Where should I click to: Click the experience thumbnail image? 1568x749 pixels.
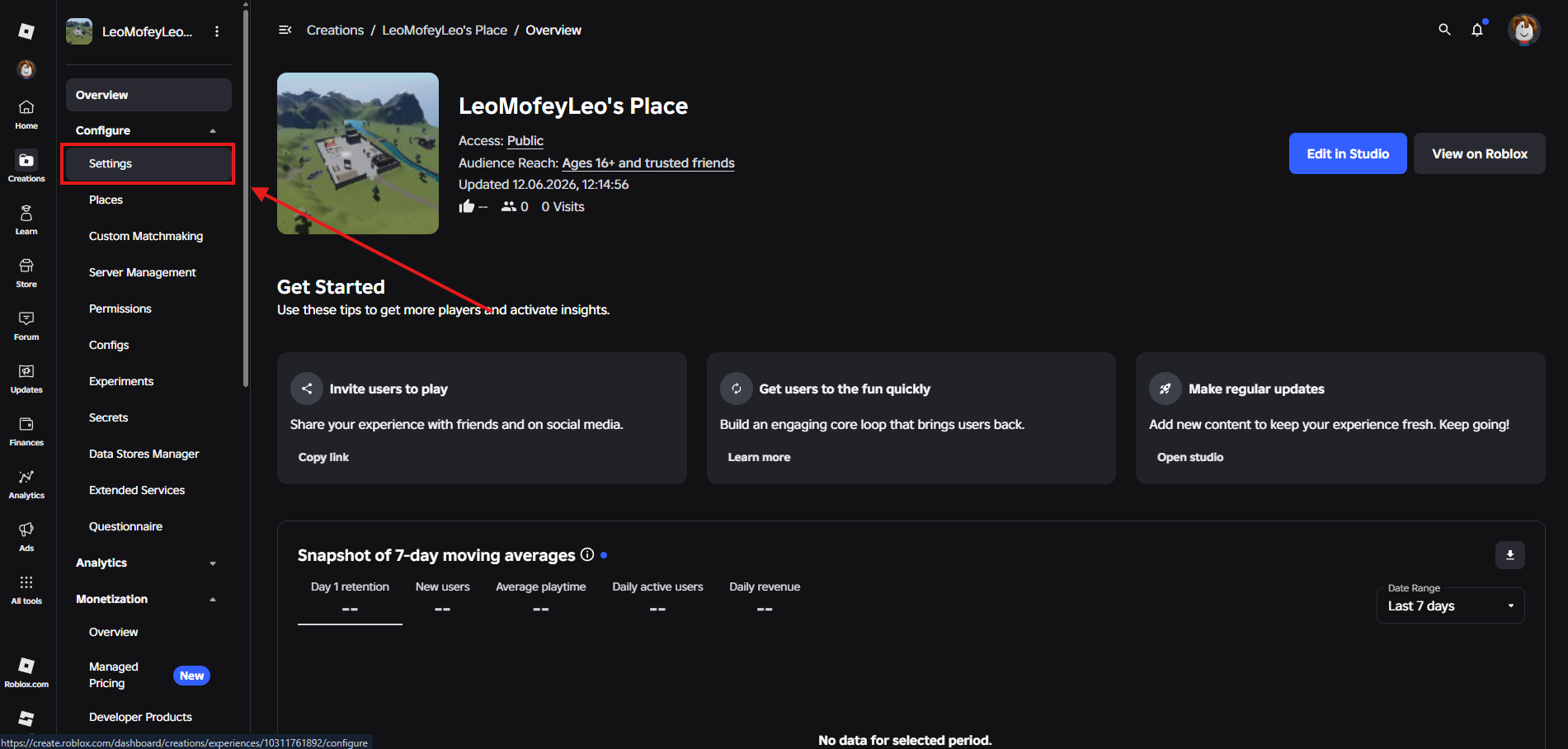point(358,153)
